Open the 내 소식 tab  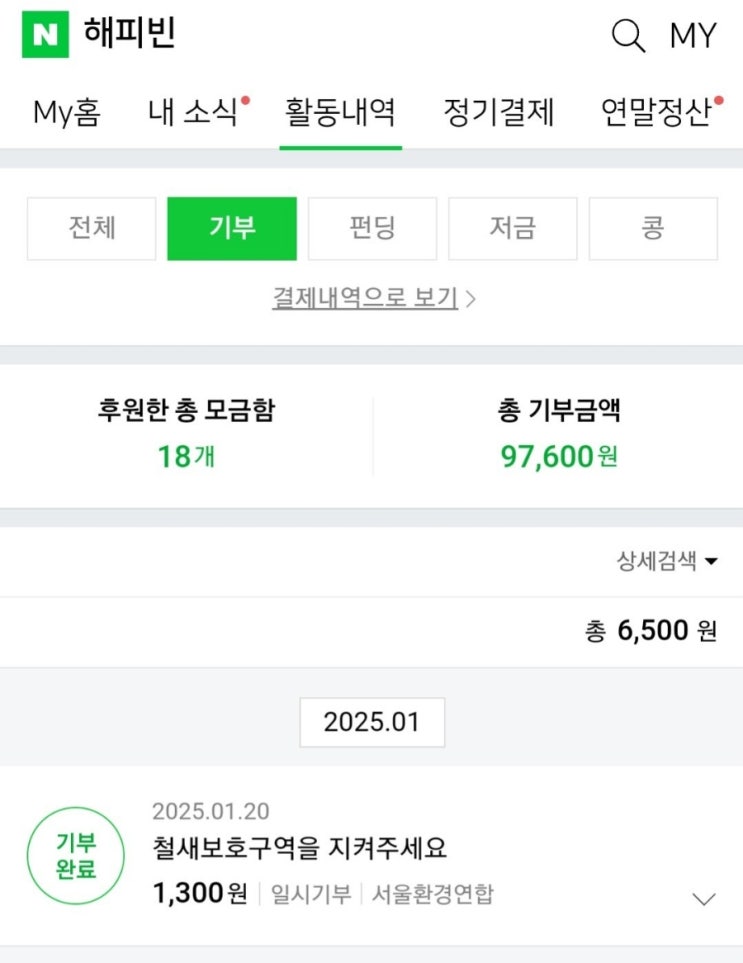point(195,112)
